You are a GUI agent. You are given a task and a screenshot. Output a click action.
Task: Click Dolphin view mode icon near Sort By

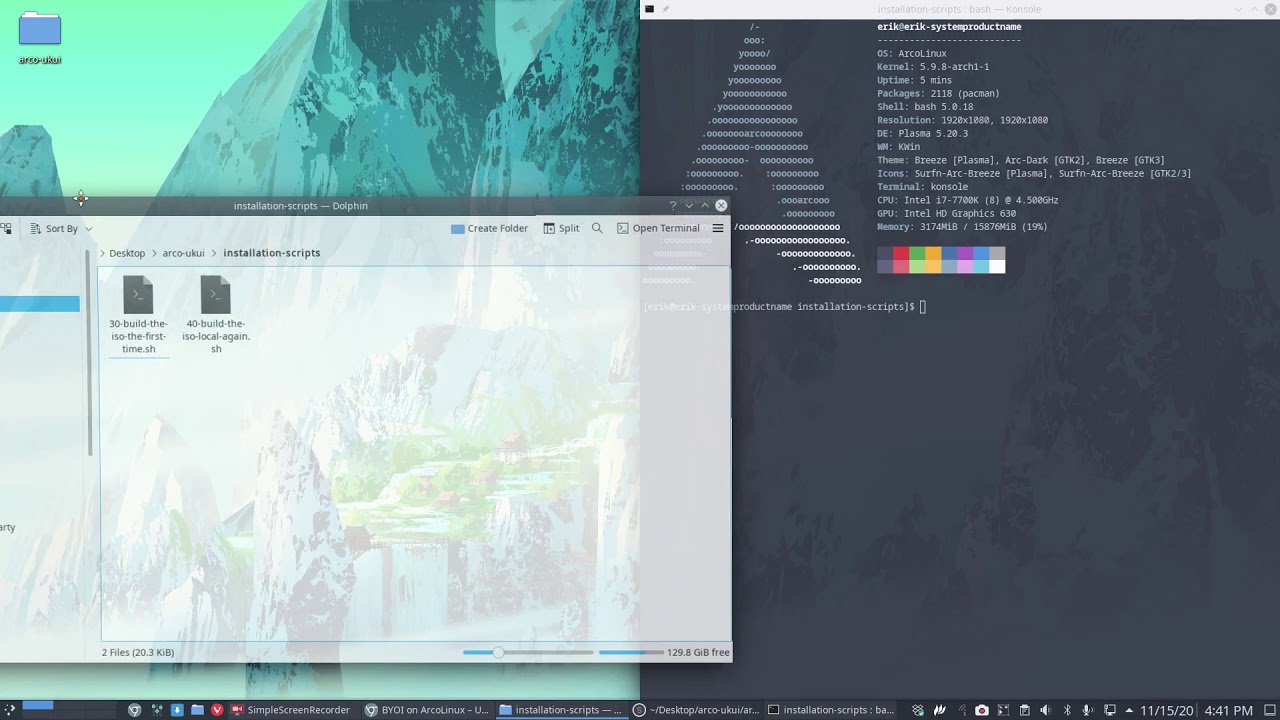pos(6,228)
